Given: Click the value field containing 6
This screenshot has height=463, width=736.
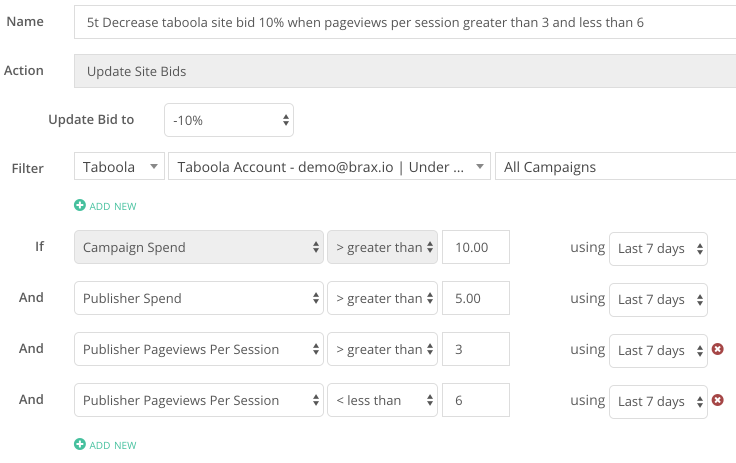Looking at the screenshot, I should (x=476, y=400).
